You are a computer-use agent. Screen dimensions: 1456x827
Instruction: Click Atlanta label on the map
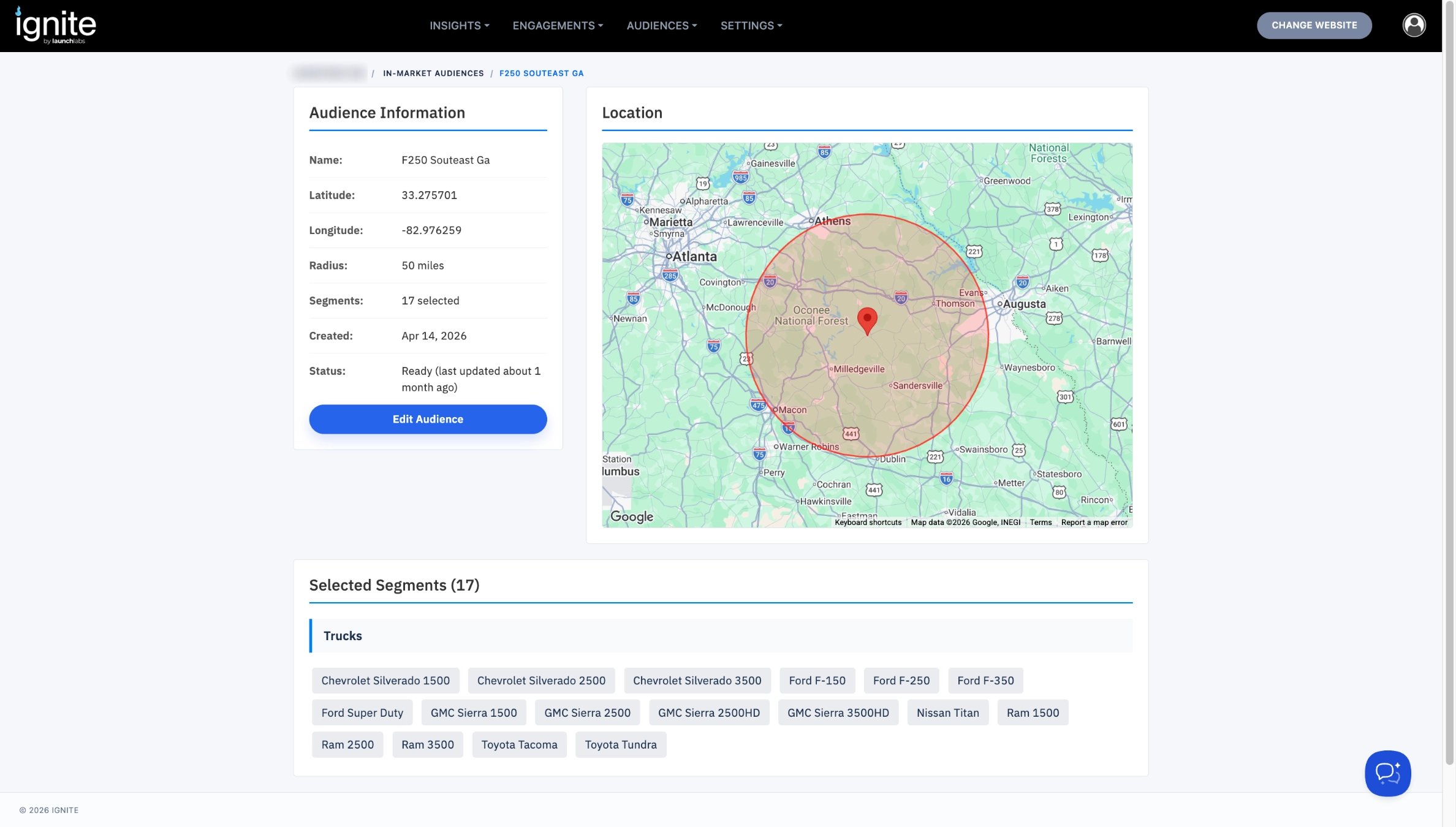click(x=694, y=257)
